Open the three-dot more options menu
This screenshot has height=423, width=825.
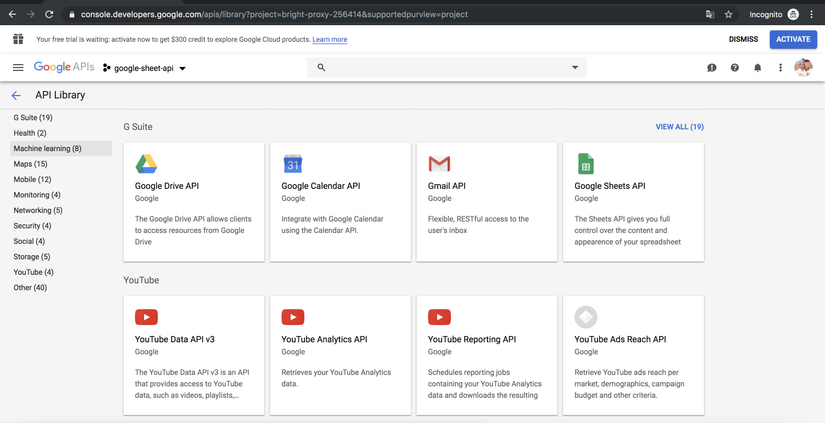(x=780, y=68)
